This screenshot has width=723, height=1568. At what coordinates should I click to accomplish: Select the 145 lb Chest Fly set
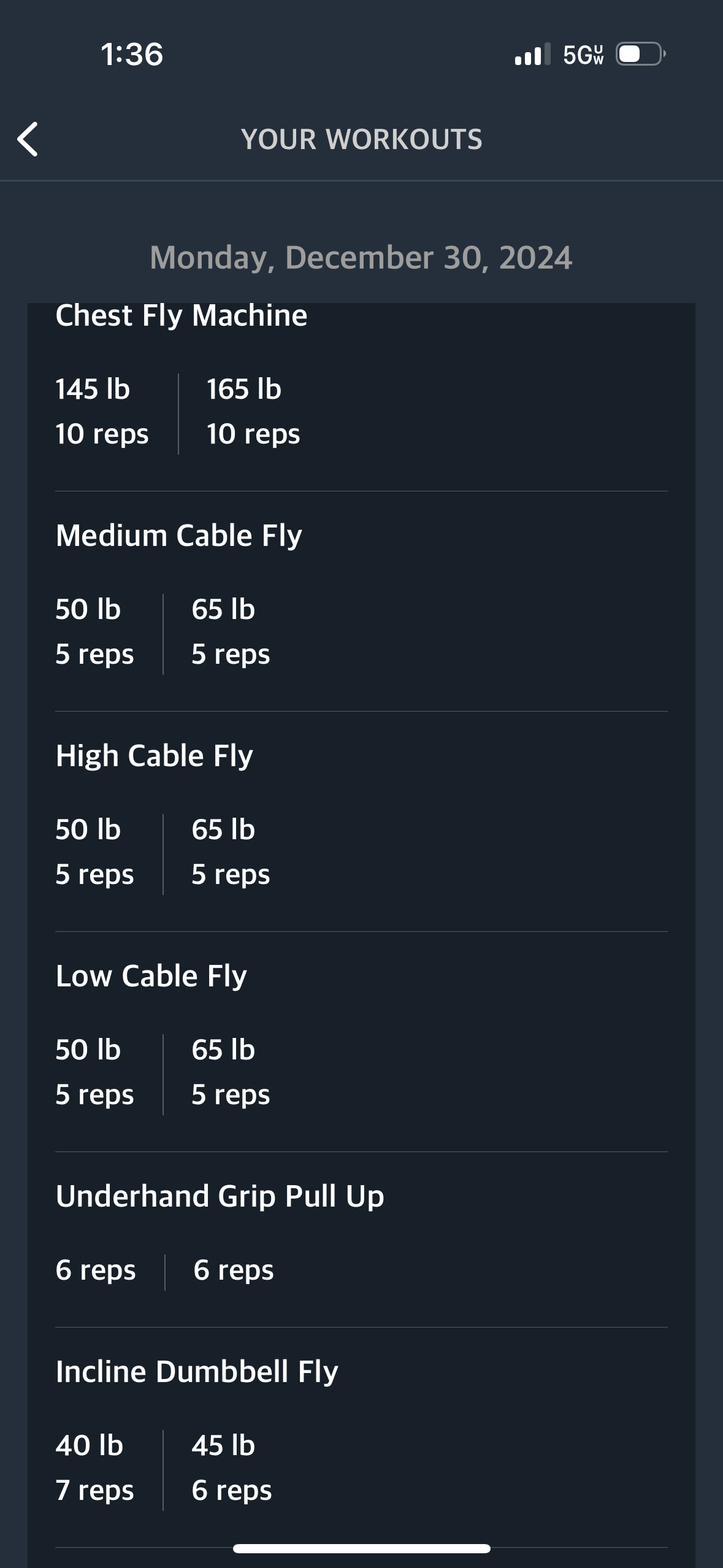[102, 412]
